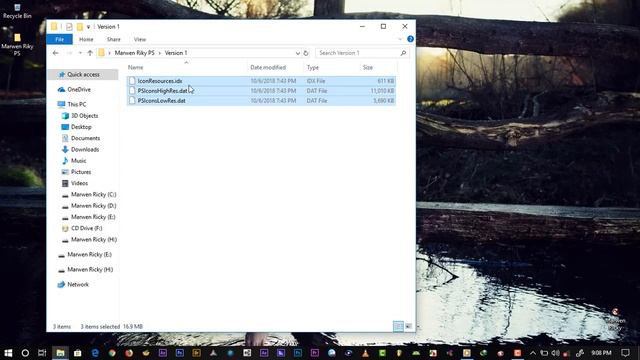The image size is (640, 360).
Task: Launch Microsoft Edge from taskbar
Action: pos(95,353)
